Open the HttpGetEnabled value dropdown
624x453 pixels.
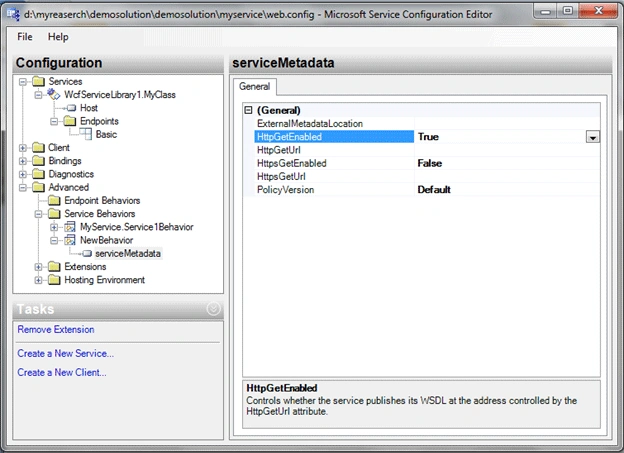tap(593, 137)
